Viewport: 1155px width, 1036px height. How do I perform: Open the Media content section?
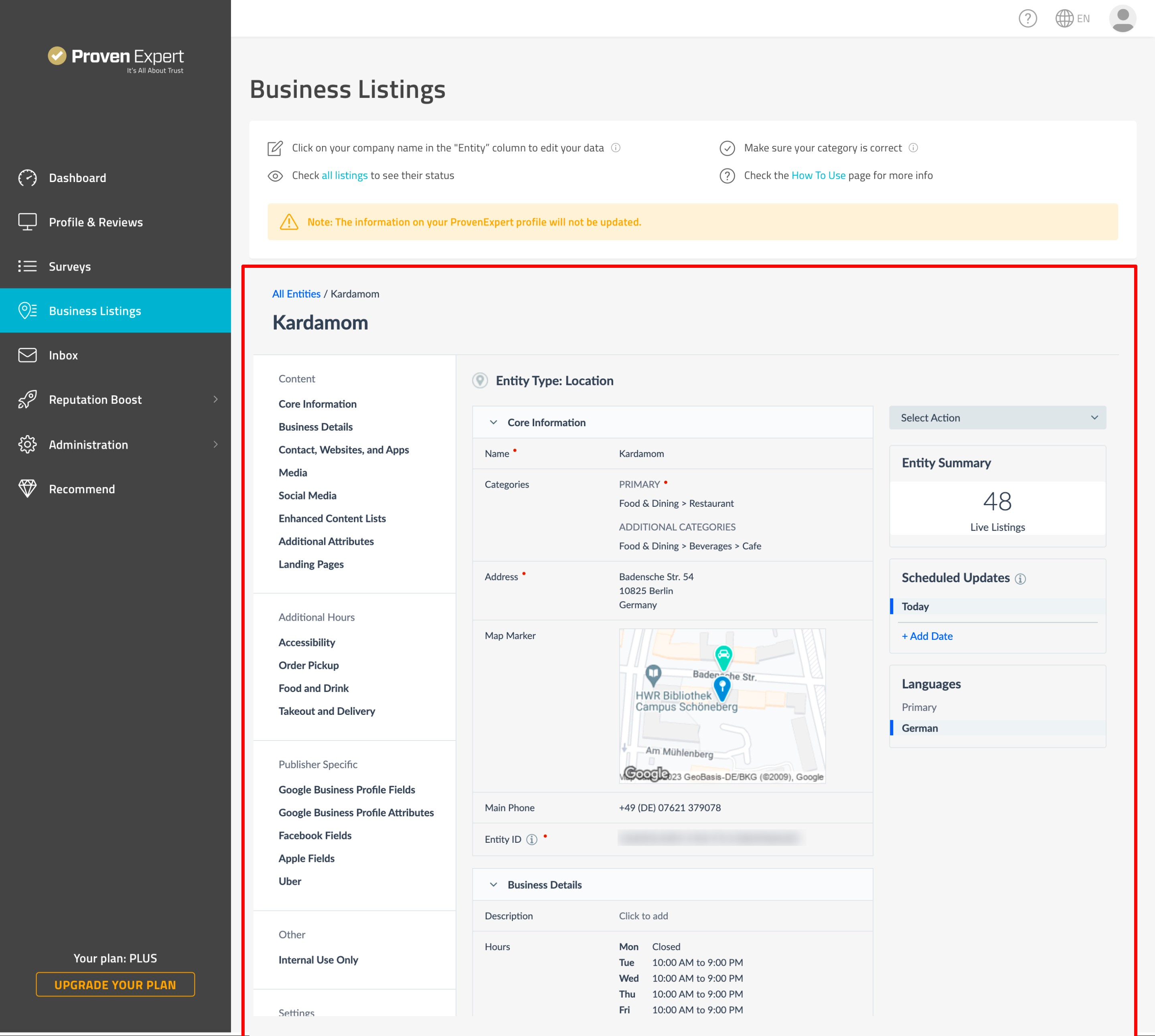coord(292,472)
